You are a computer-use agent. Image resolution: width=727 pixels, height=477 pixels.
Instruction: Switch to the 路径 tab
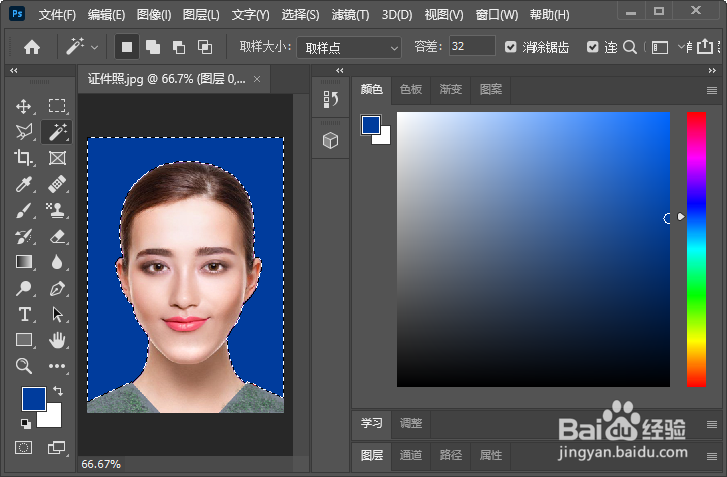point(451,455)
